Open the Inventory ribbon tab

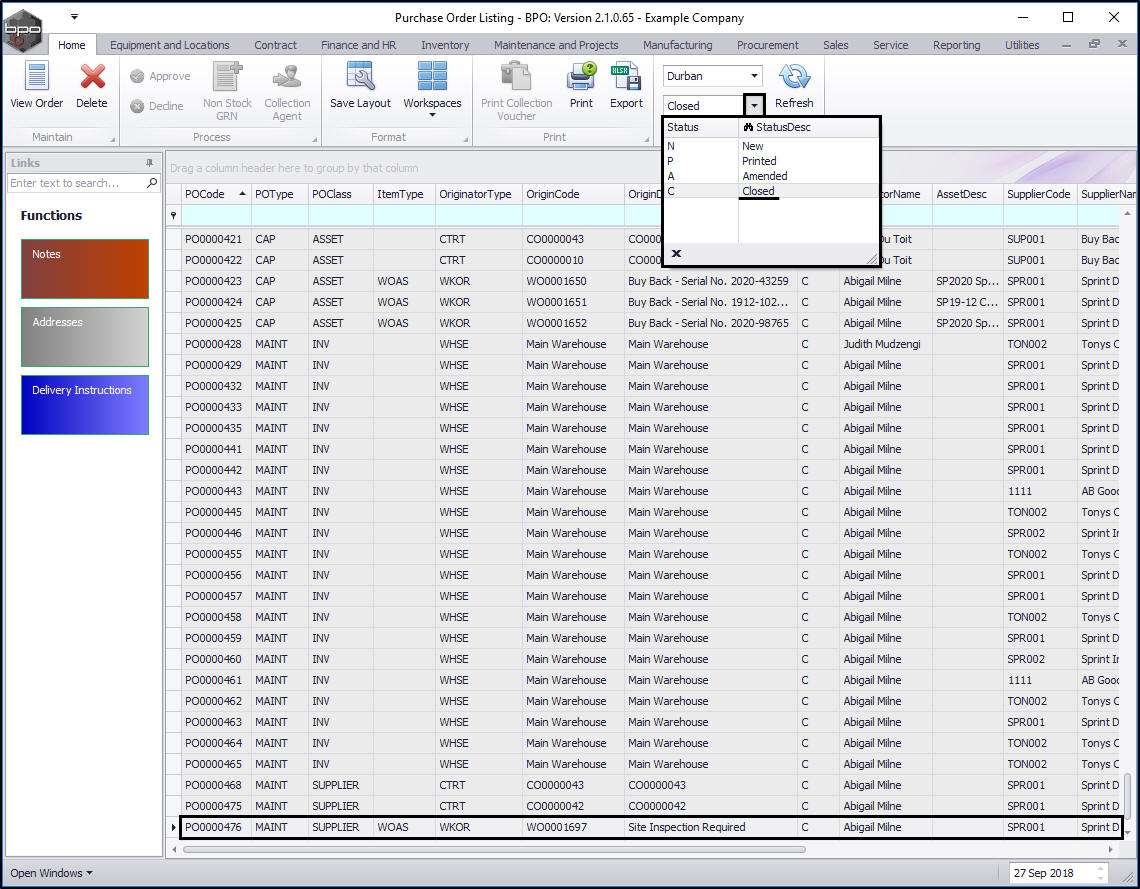click(445, 45)
